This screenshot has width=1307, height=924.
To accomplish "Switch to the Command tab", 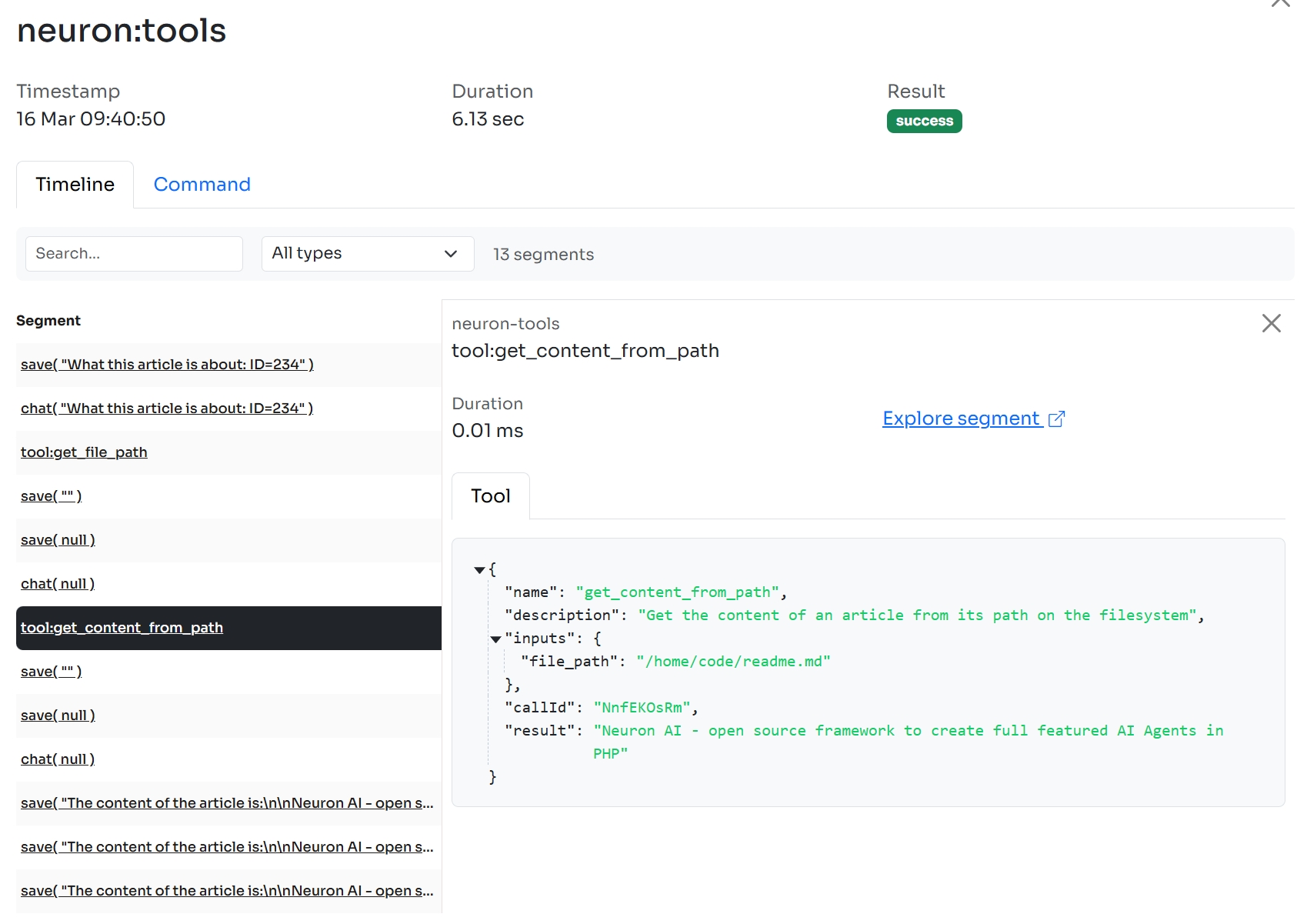I will click(x=202, y=185).
